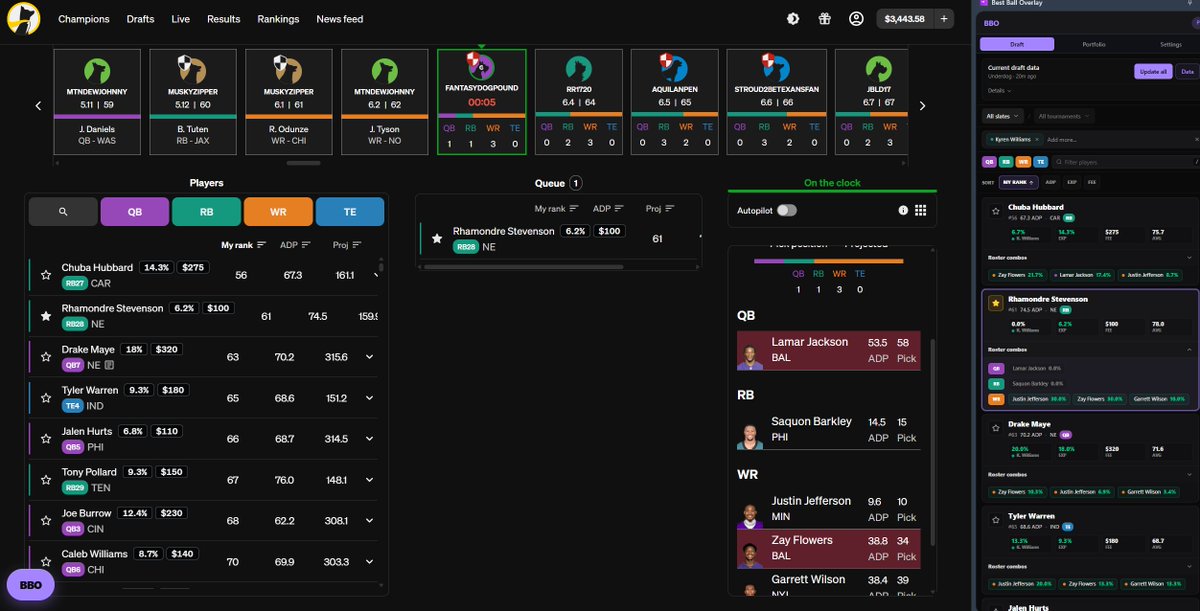1200x611 pixels.
Task: Star Tyler Warren in the player list
Action: (46, 397)
